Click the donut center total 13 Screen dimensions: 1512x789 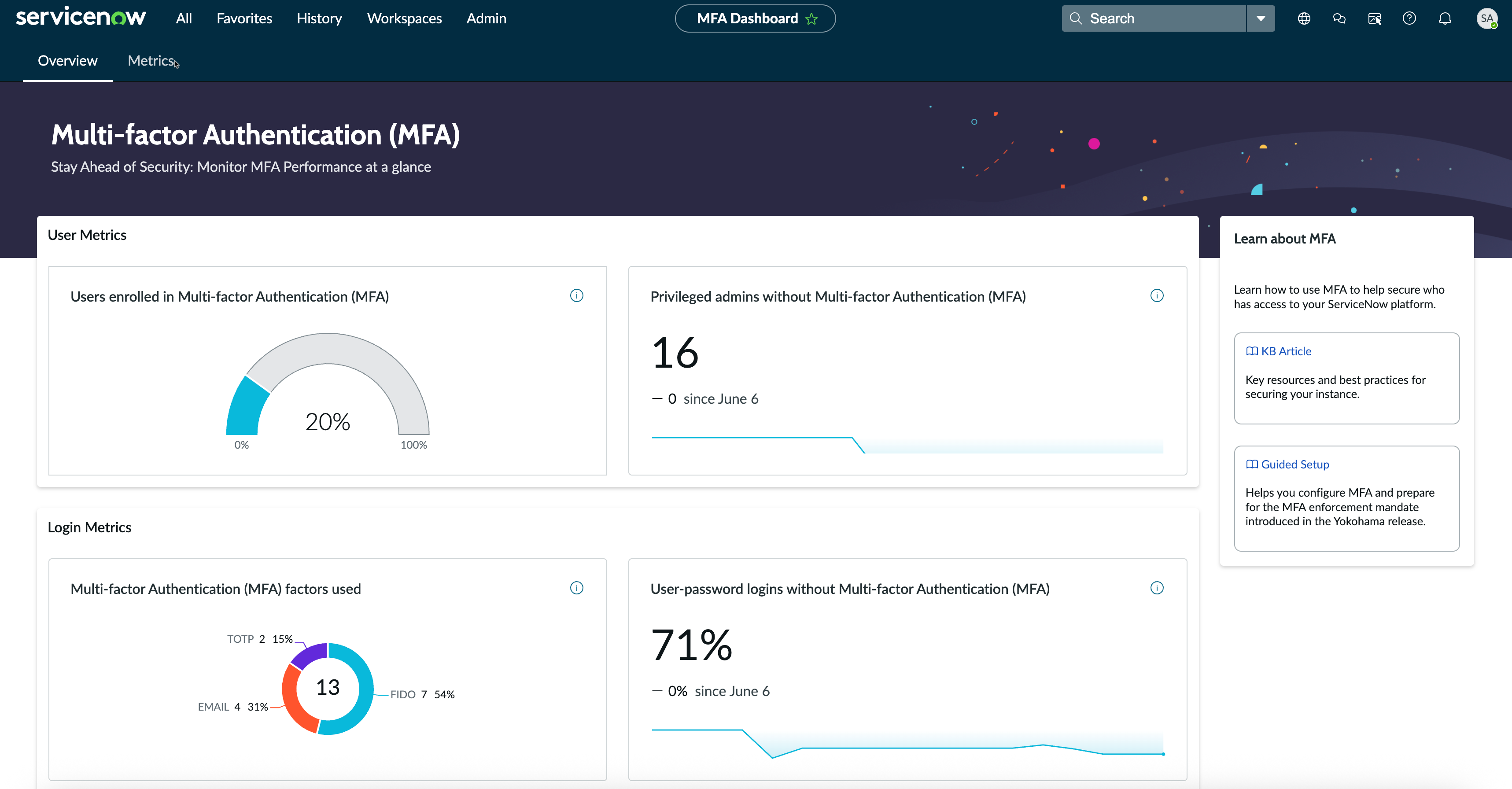[328, 687]
